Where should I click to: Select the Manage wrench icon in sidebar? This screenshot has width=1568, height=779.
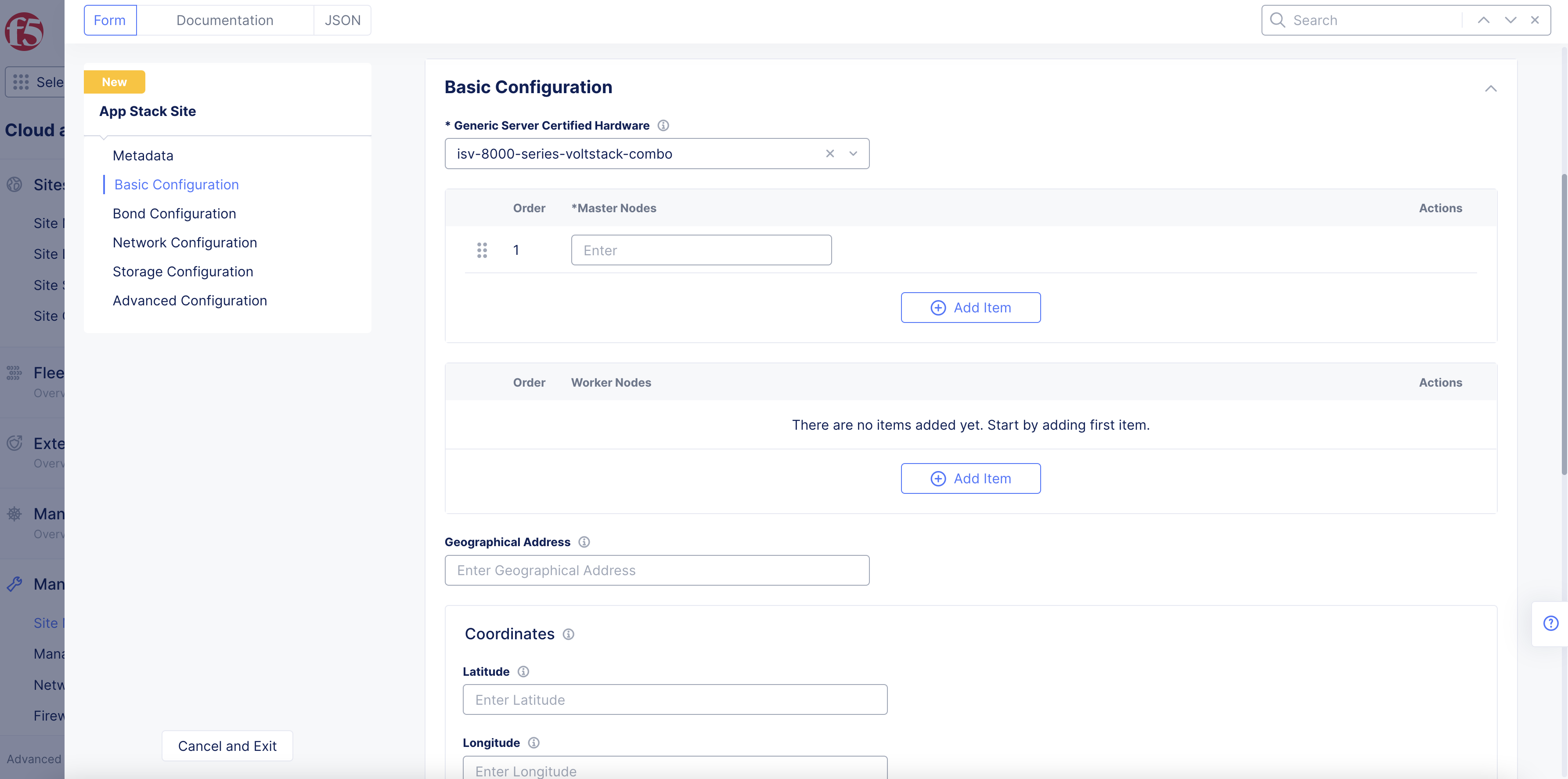click(14, 583)
